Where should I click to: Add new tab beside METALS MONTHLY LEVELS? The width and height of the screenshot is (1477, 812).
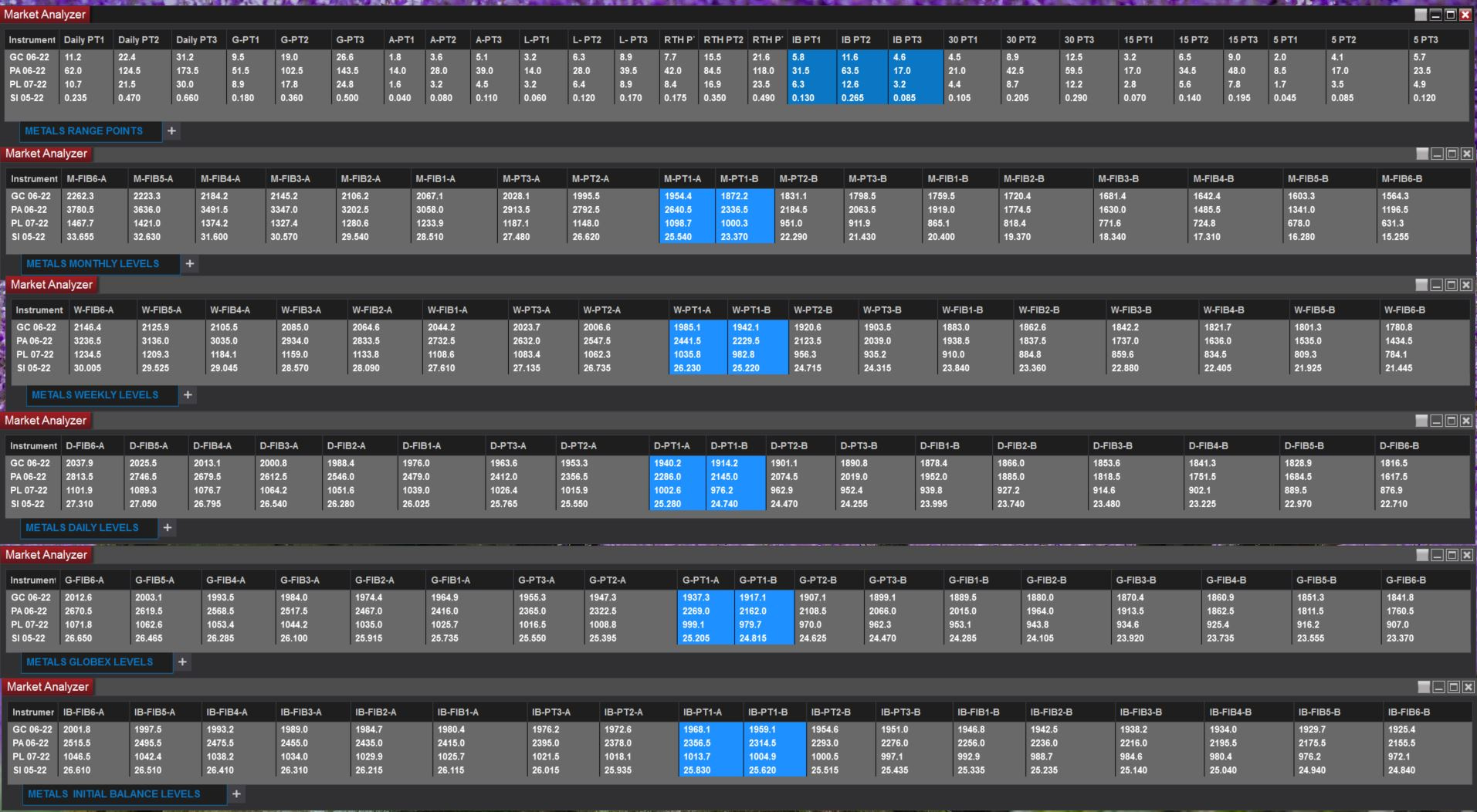pyautogui.click(x=189, y=264)
